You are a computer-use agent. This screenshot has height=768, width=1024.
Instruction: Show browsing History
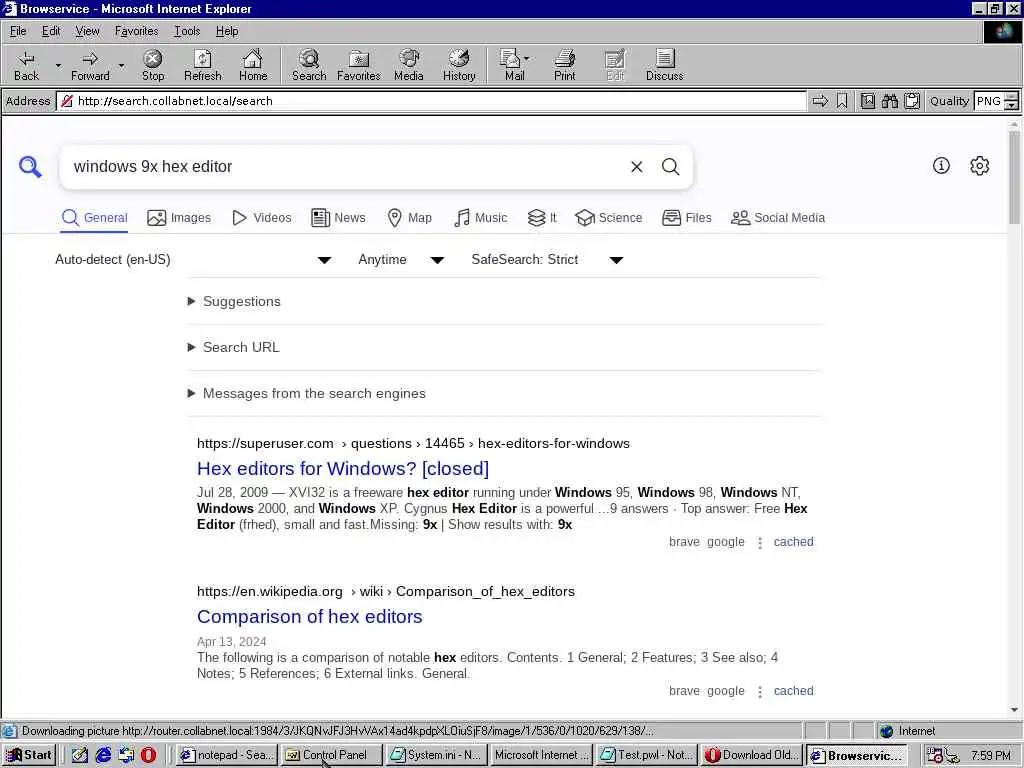click(459, 65)
